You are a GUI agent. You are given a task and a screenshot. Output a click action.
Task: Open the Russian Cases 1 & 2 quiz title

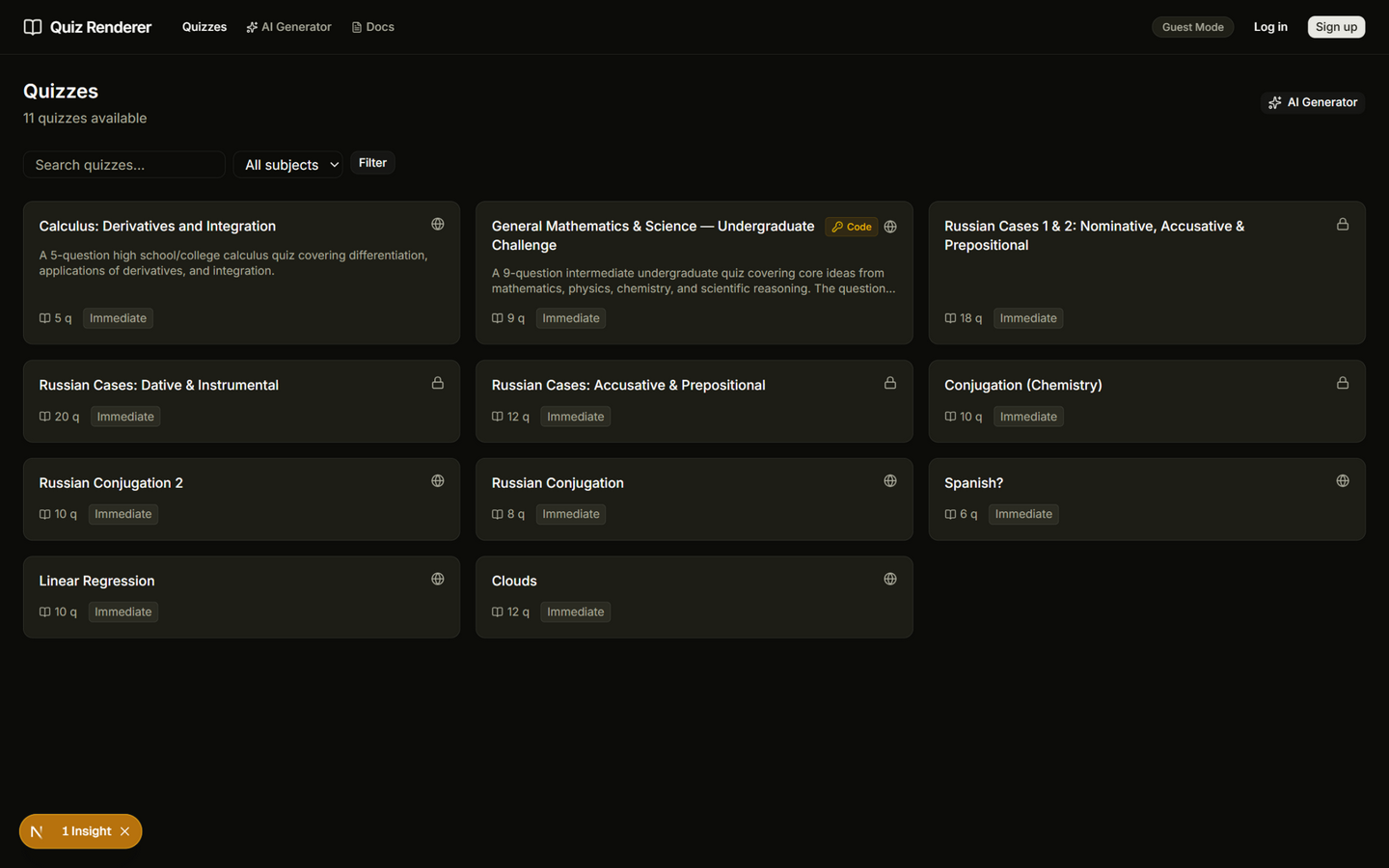coord(1094,235)
